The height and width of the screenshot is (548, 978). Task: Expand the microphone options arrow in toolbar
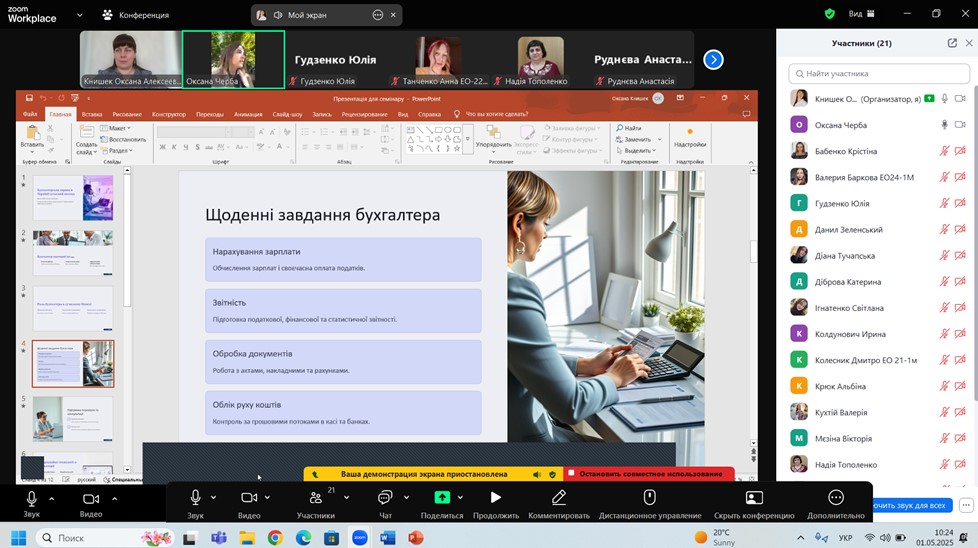213,498
